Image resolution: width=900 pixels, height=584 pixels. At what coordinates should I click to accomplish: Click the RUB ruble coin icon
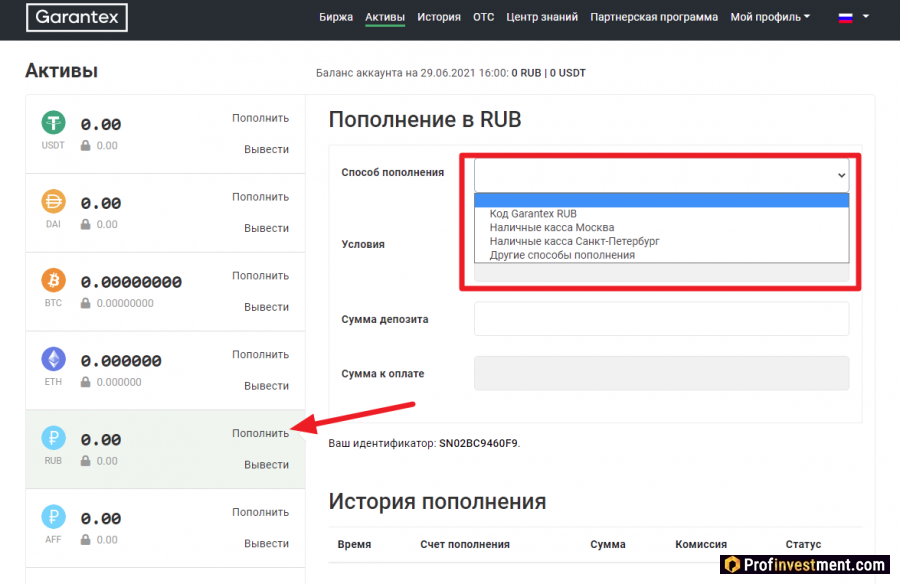(x=53, y=438)
